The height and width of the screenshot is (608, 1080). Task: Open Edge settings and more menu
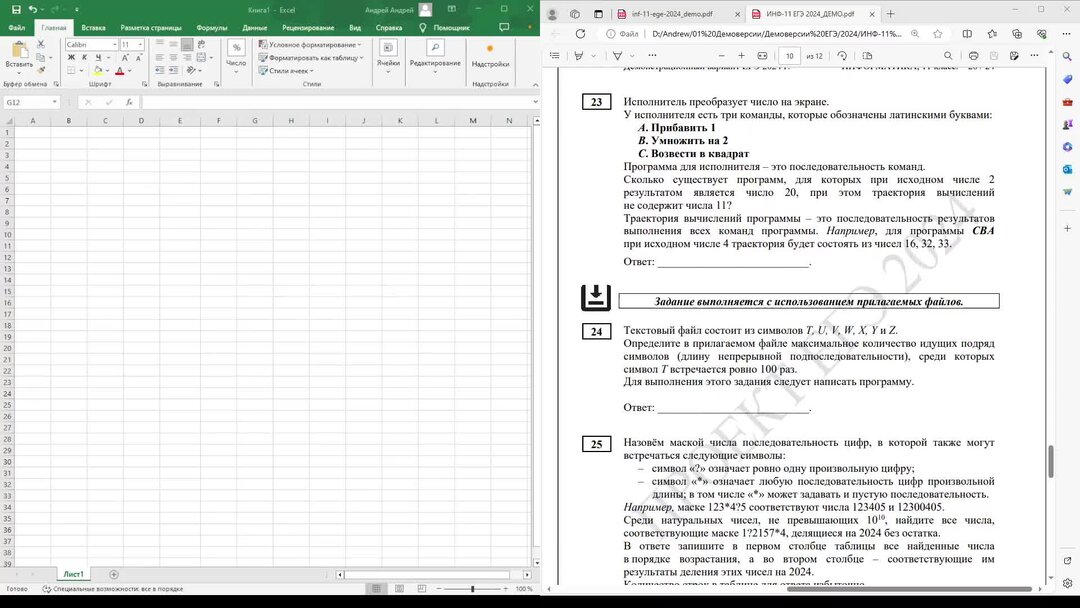point(1067,34)
